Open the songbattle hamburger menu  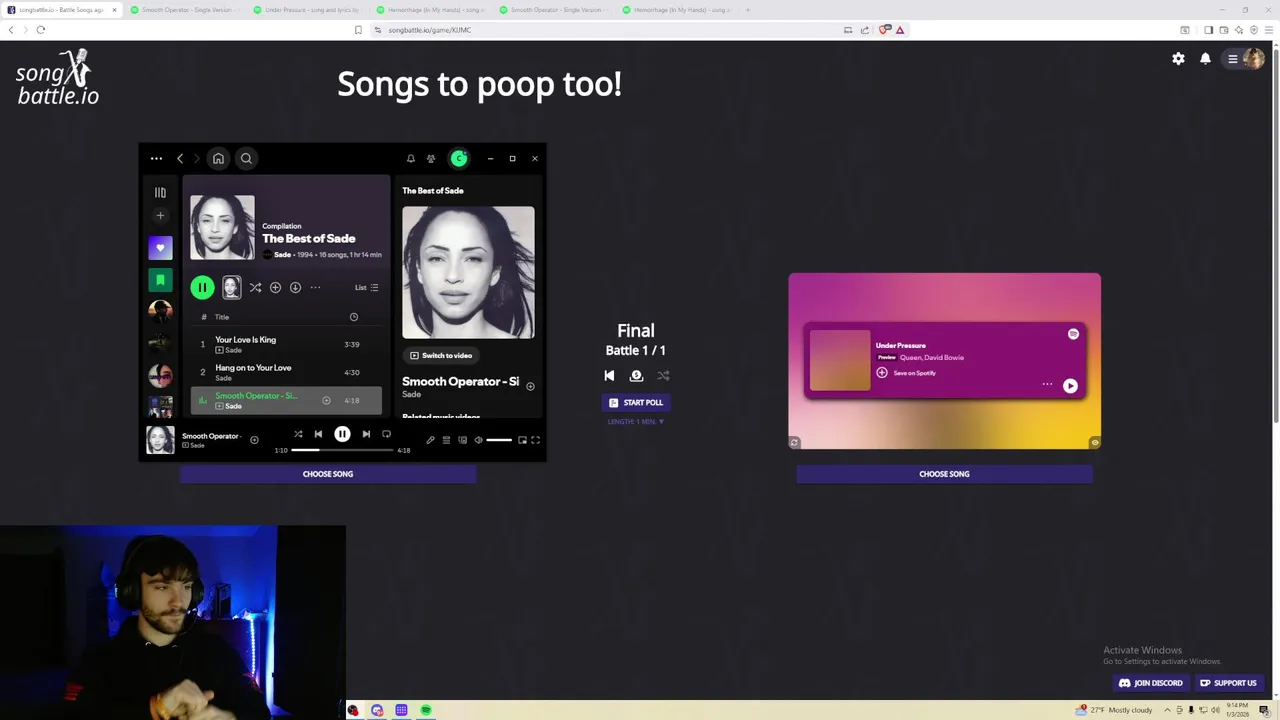(1233, 59)
